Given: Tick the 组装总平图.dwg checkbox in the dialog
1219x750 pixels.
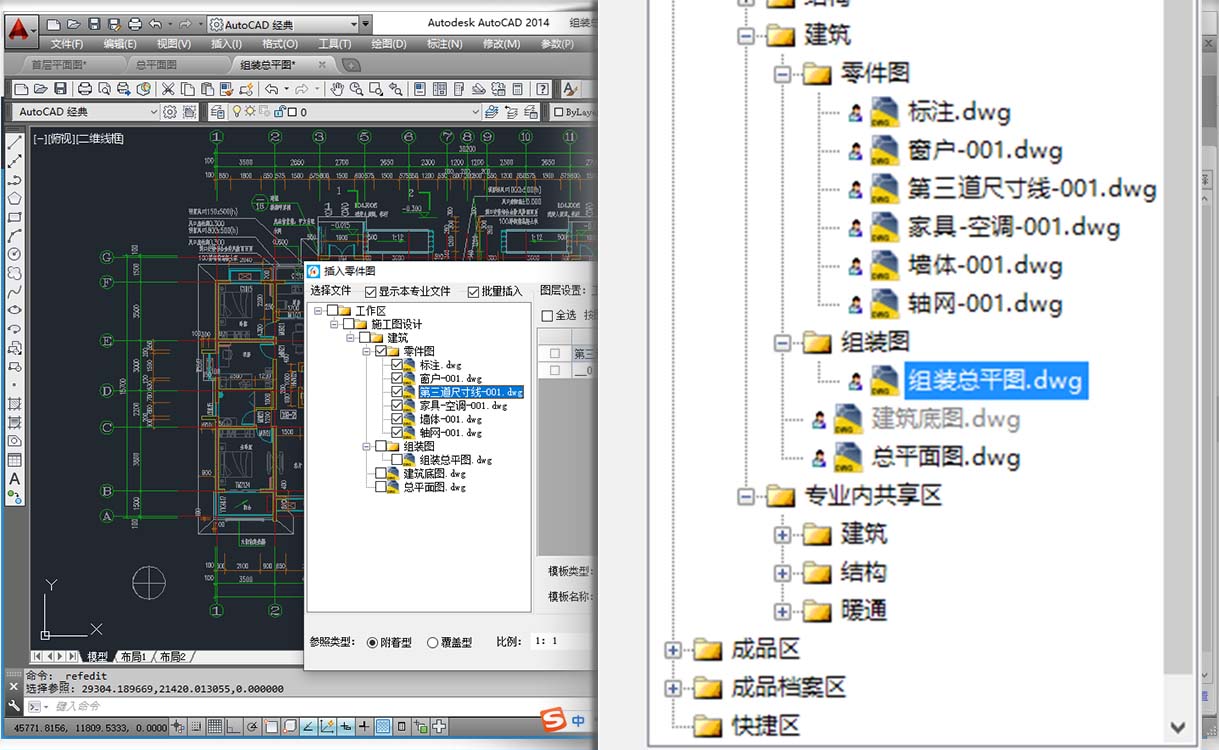Looking at the screenshot, I should point(397,460).
